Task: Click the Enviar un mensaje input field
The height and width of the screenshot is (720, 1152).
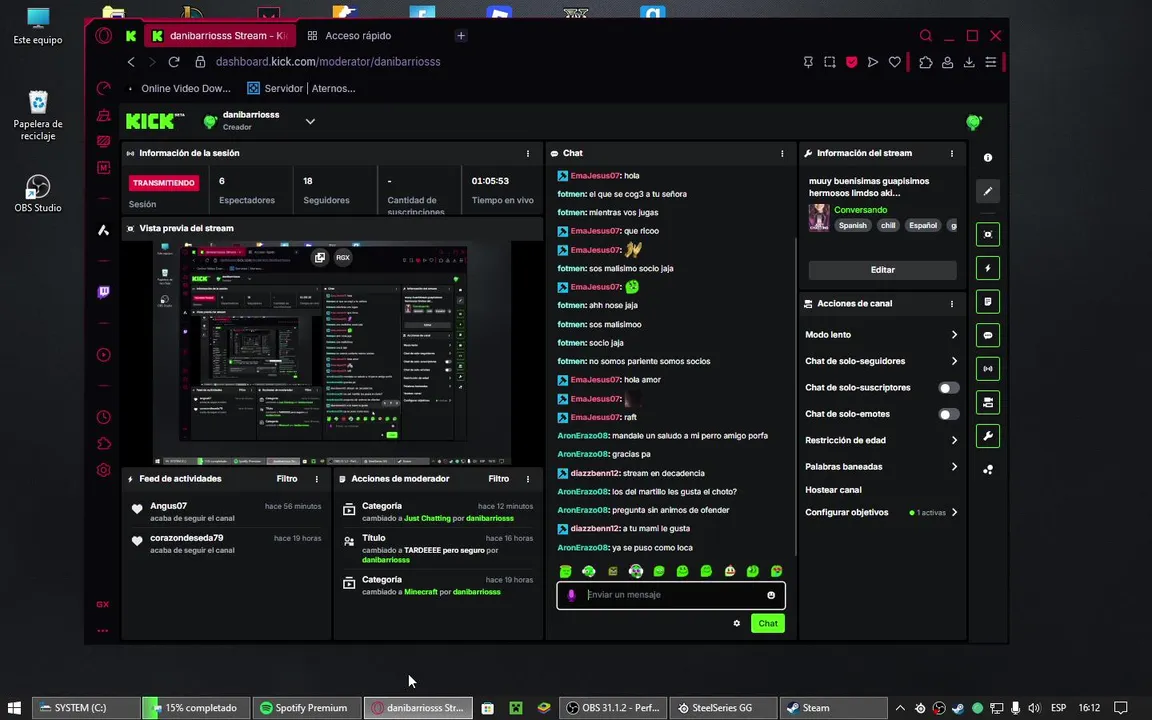Action: click(x=671, y=595)
